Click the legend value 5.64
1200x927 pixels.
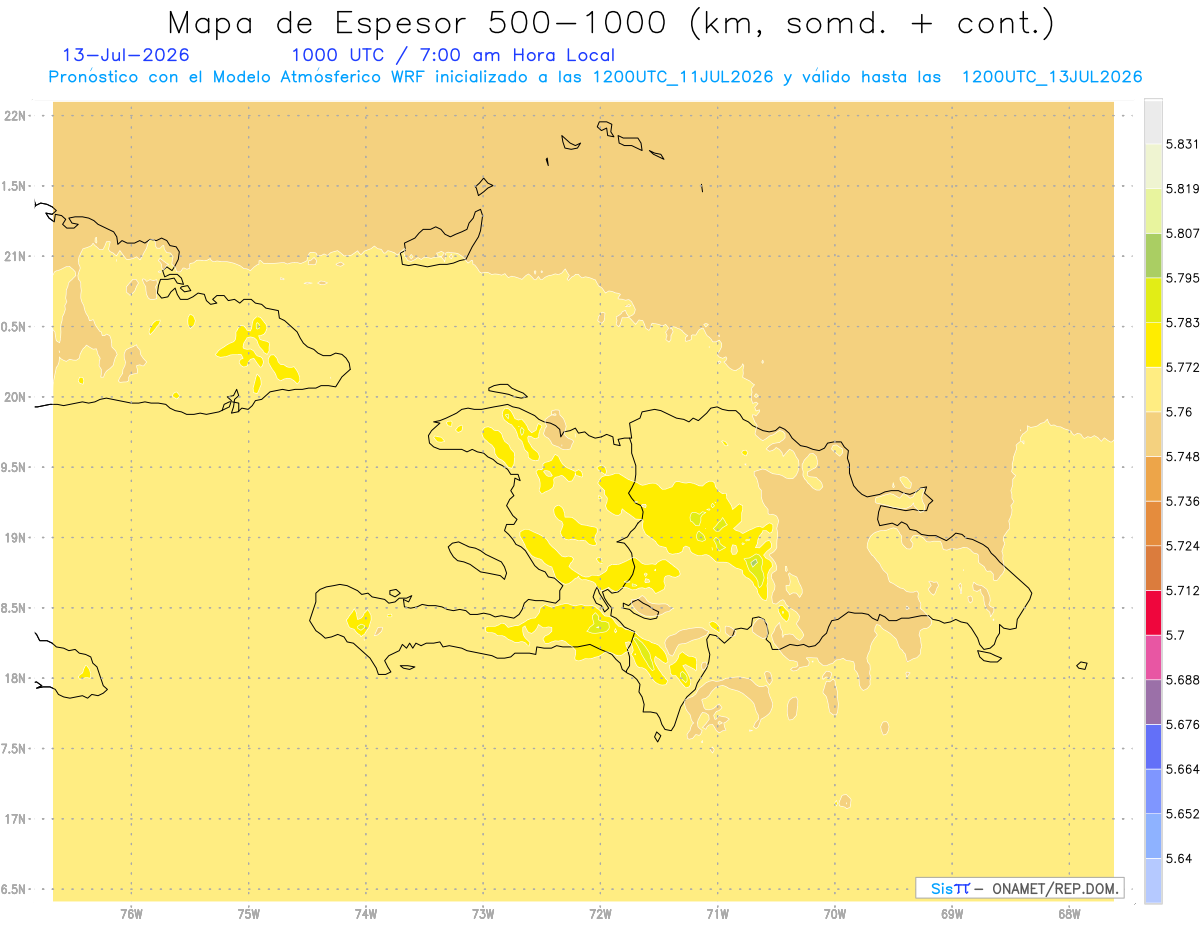pyautogui.click(x=1179, y=859)
